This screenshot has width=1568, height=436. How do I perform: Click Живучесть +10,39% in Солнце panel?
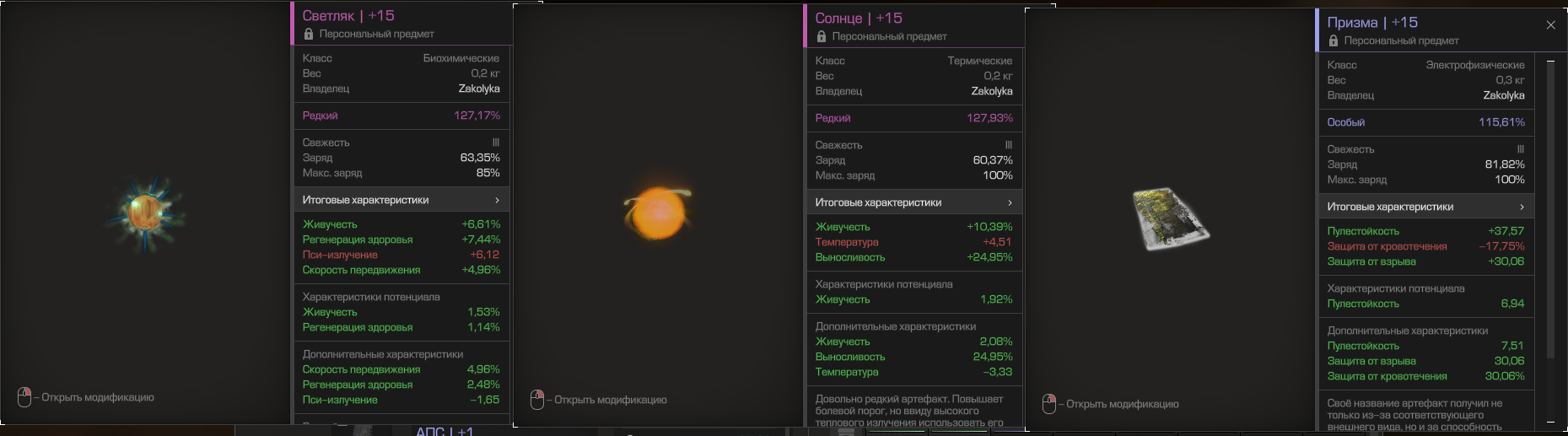[914, 227]
